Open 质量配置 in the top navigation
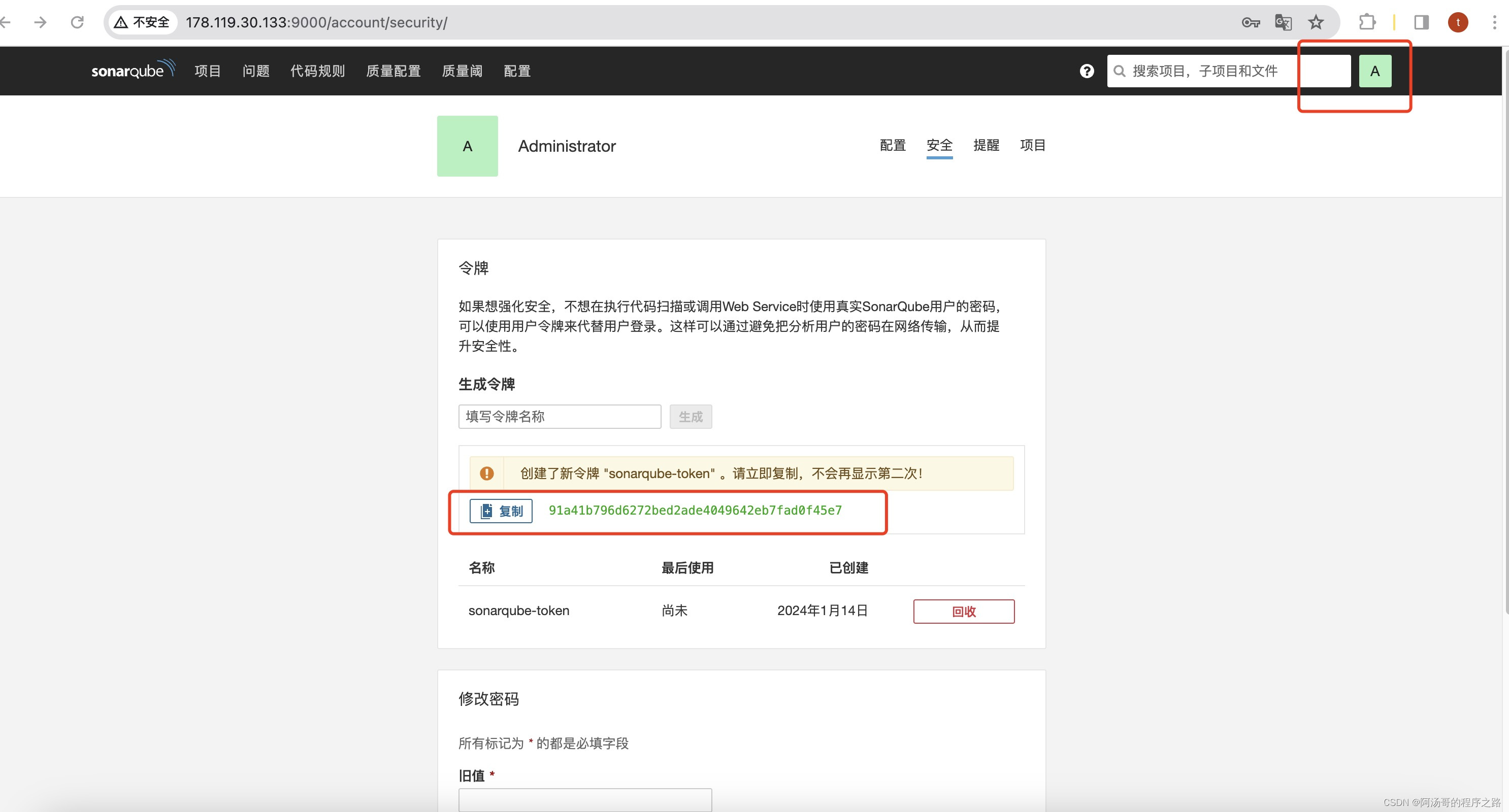 click(x=393, y=71)
